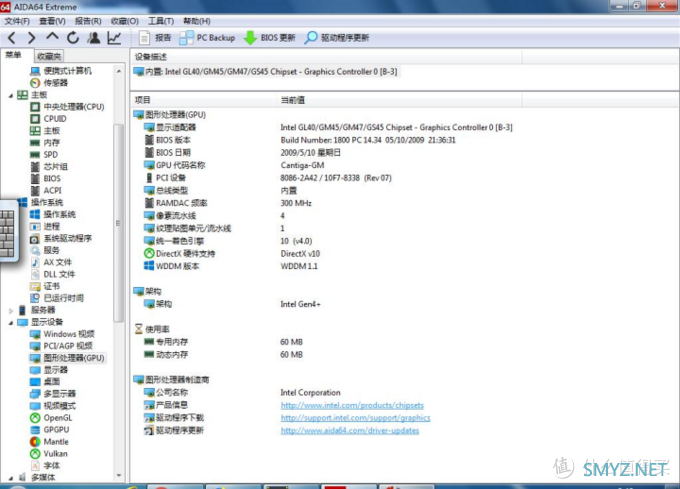Select 中央处理器(CPU) tree item

pyautogui.click(x=67, y=107)
